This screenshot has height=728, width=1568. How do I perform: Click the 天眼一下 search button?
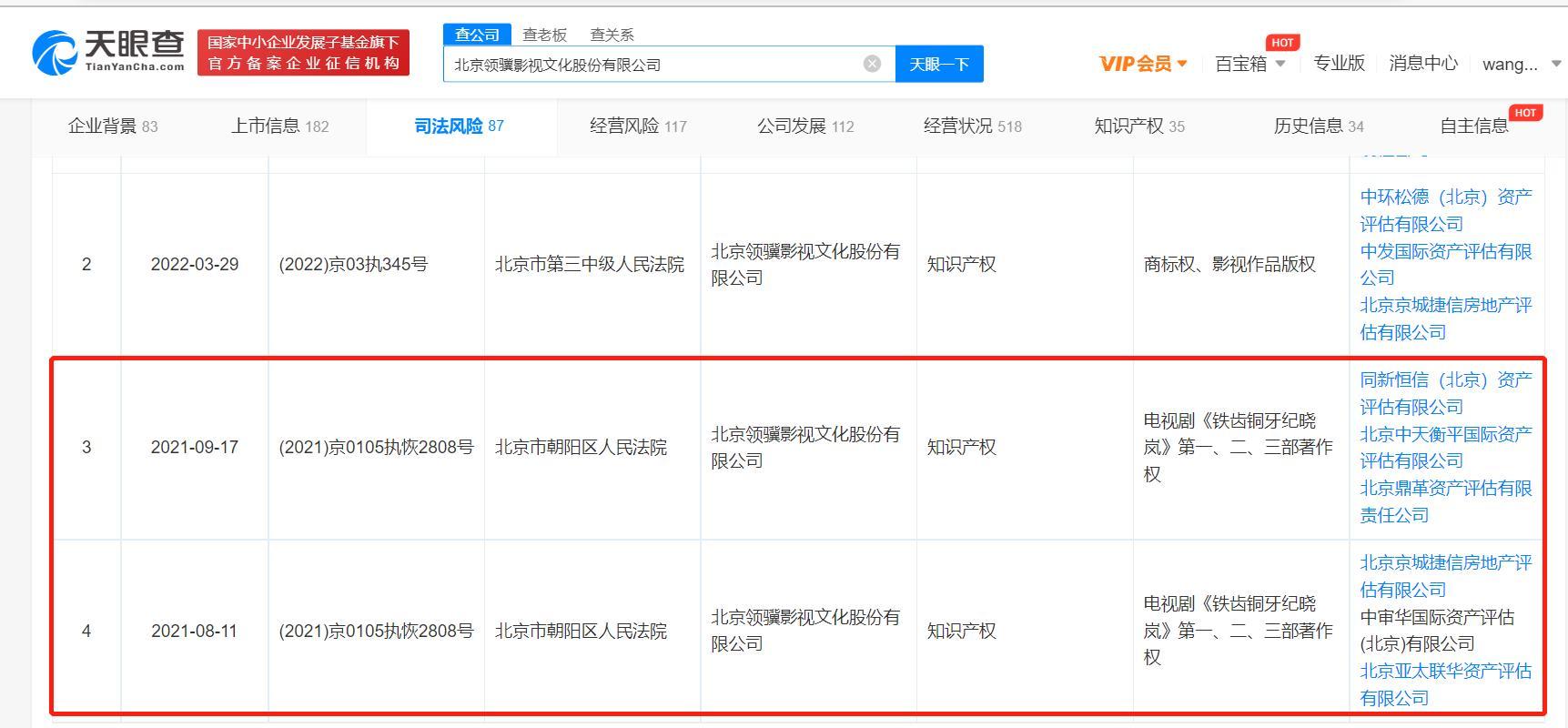(939, 64)
